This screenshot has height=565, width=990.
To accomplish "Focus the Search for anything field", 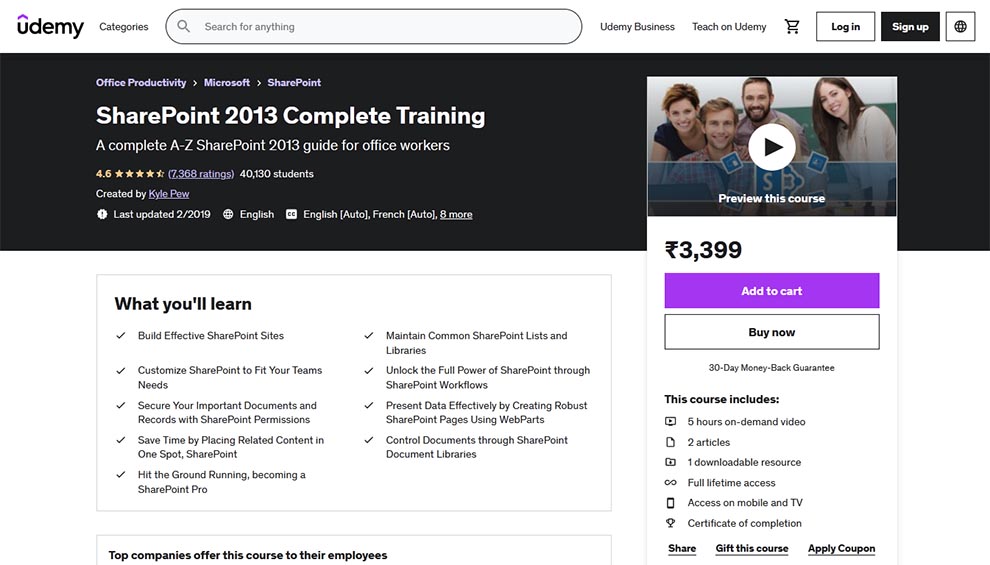I will [x=374, y=27].
